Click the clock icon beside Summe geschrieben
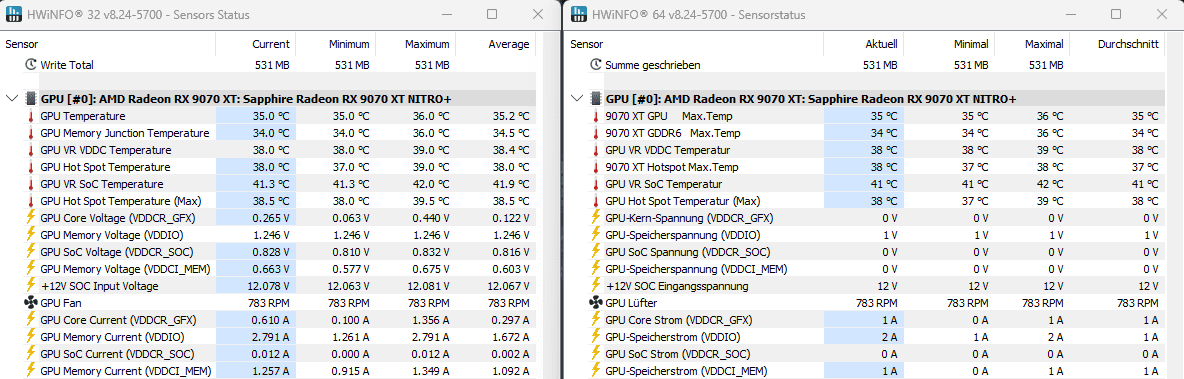The height and width of the screenshot is (379, 1184). click(596, 65)
